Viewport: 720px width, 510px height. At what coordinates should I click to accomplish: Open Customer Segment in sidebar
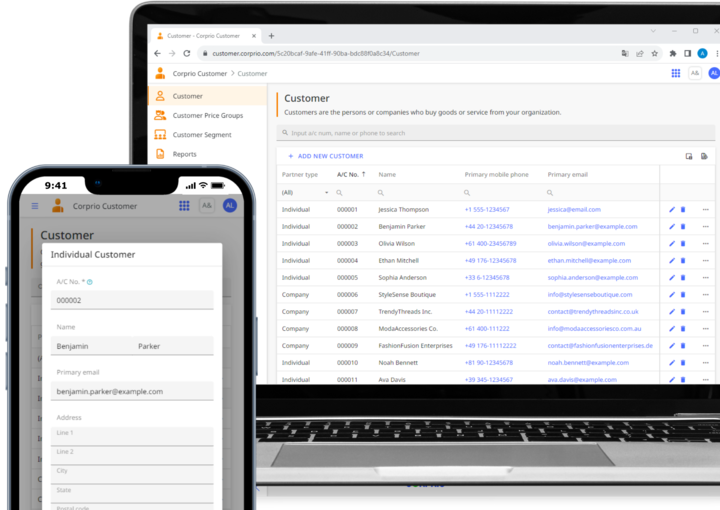click(208, 135)
